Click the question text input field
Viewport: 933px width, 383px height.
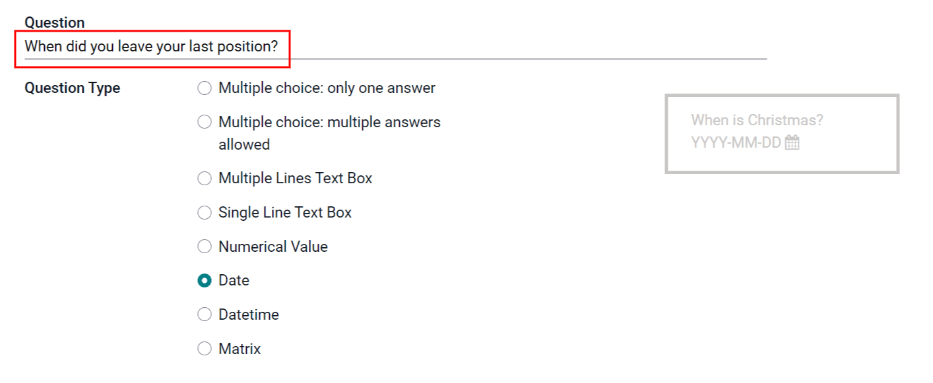click(x=395, y=46)
